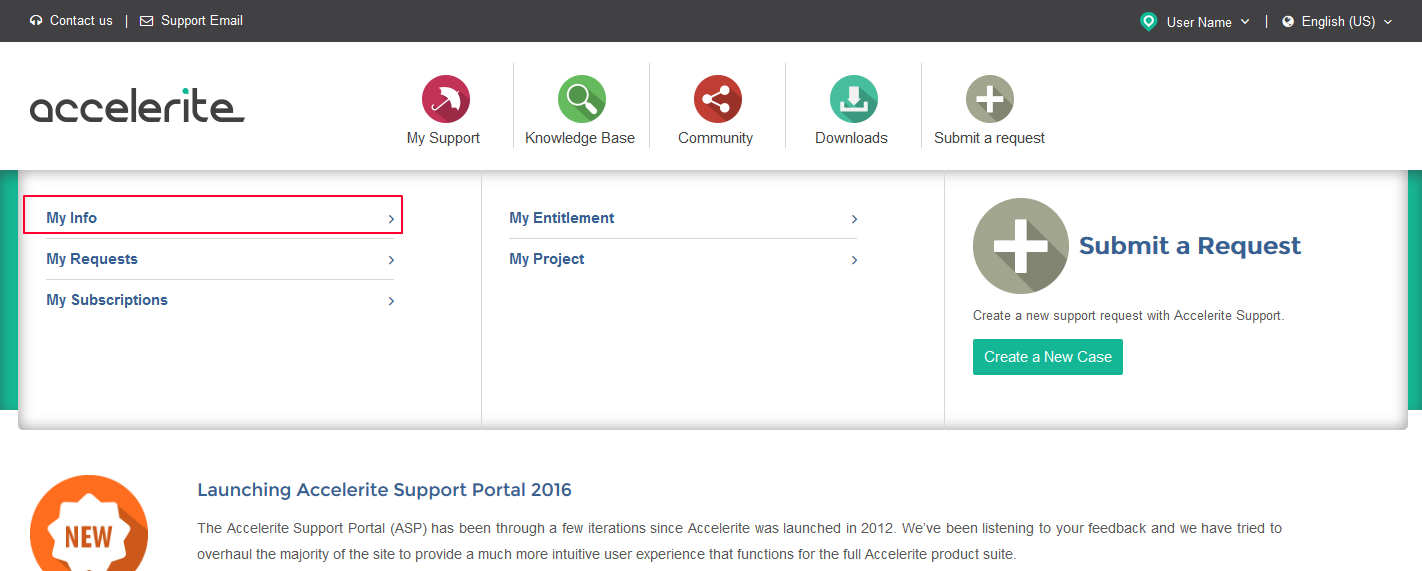Go to the Accelerite logo home

click(137, 105)
